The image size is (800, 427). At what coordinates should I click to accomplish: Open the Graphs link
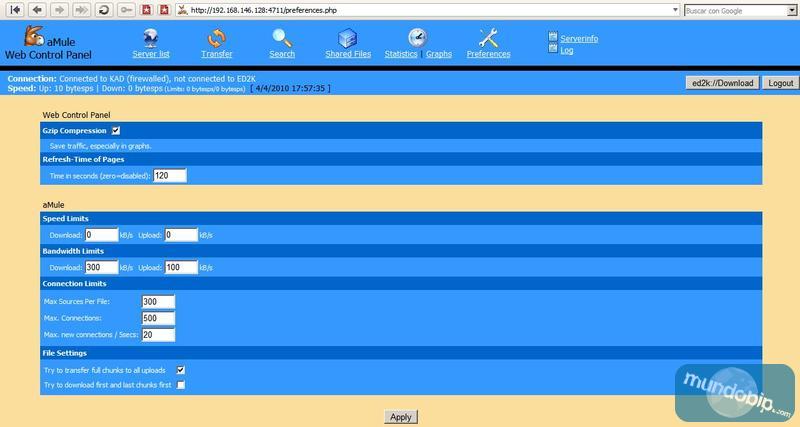pos(439,54)
